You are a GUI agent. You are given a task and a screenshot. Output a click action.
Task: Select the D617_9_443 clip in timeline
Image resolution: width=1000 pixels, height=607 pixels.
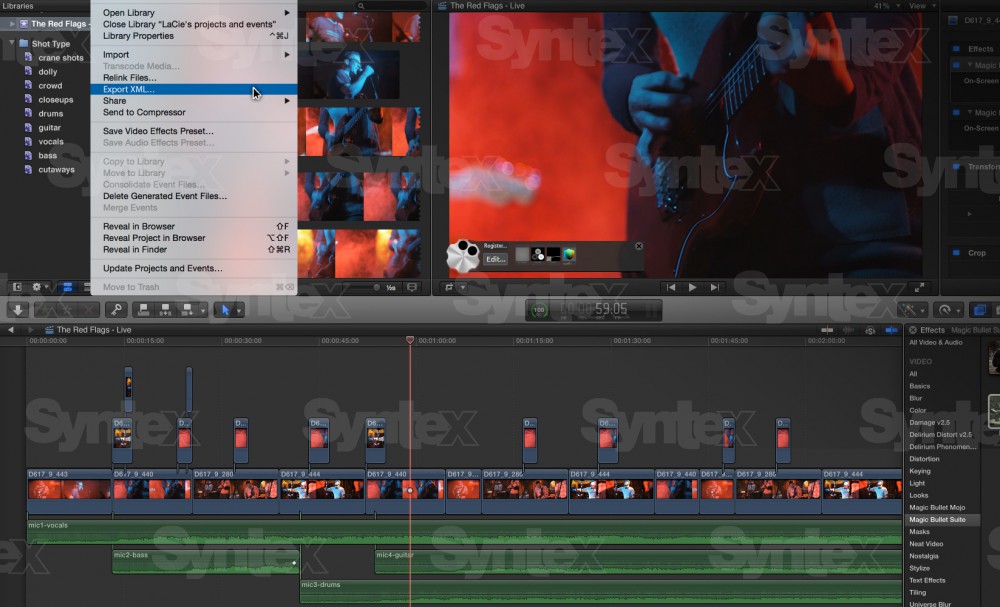point(70,491)
